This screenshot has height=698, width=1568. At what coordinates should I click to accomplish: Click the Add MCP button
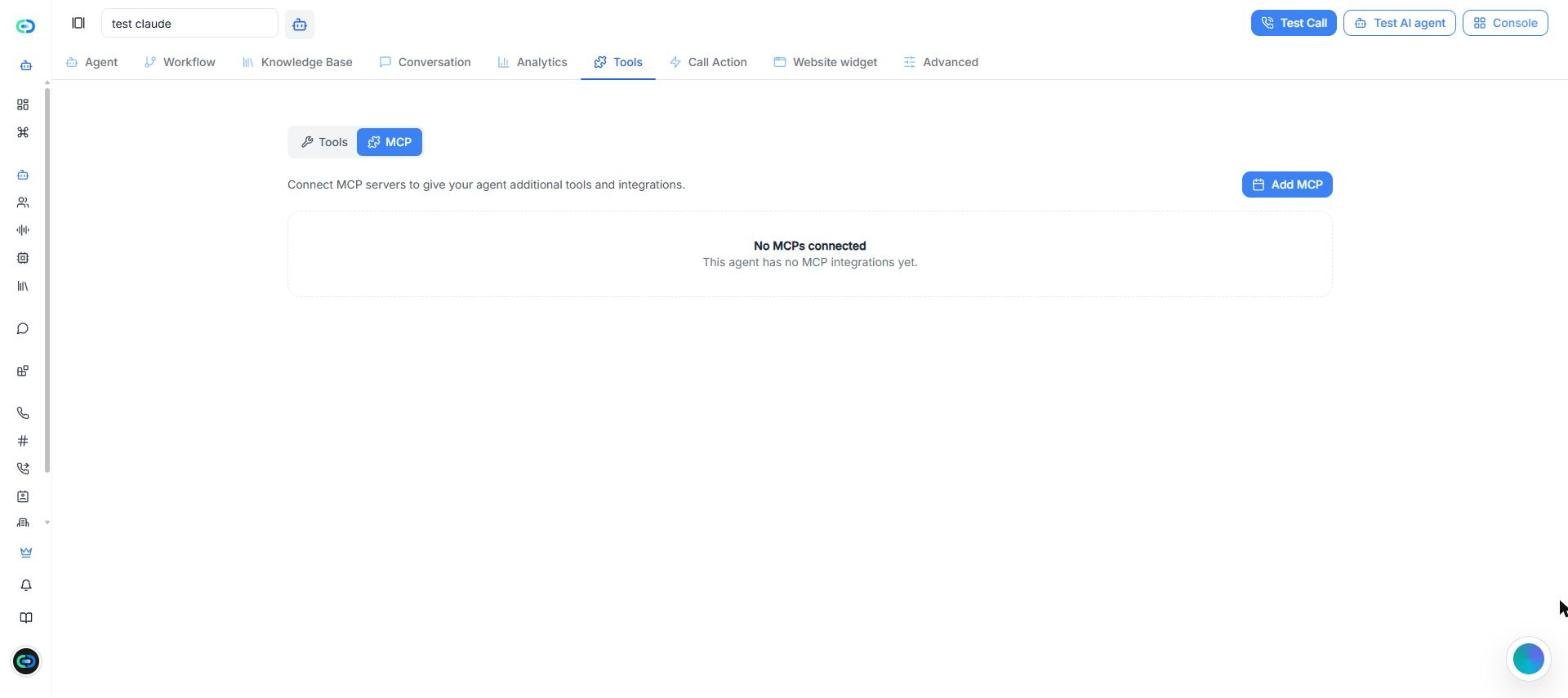[x=1287, y=185]
